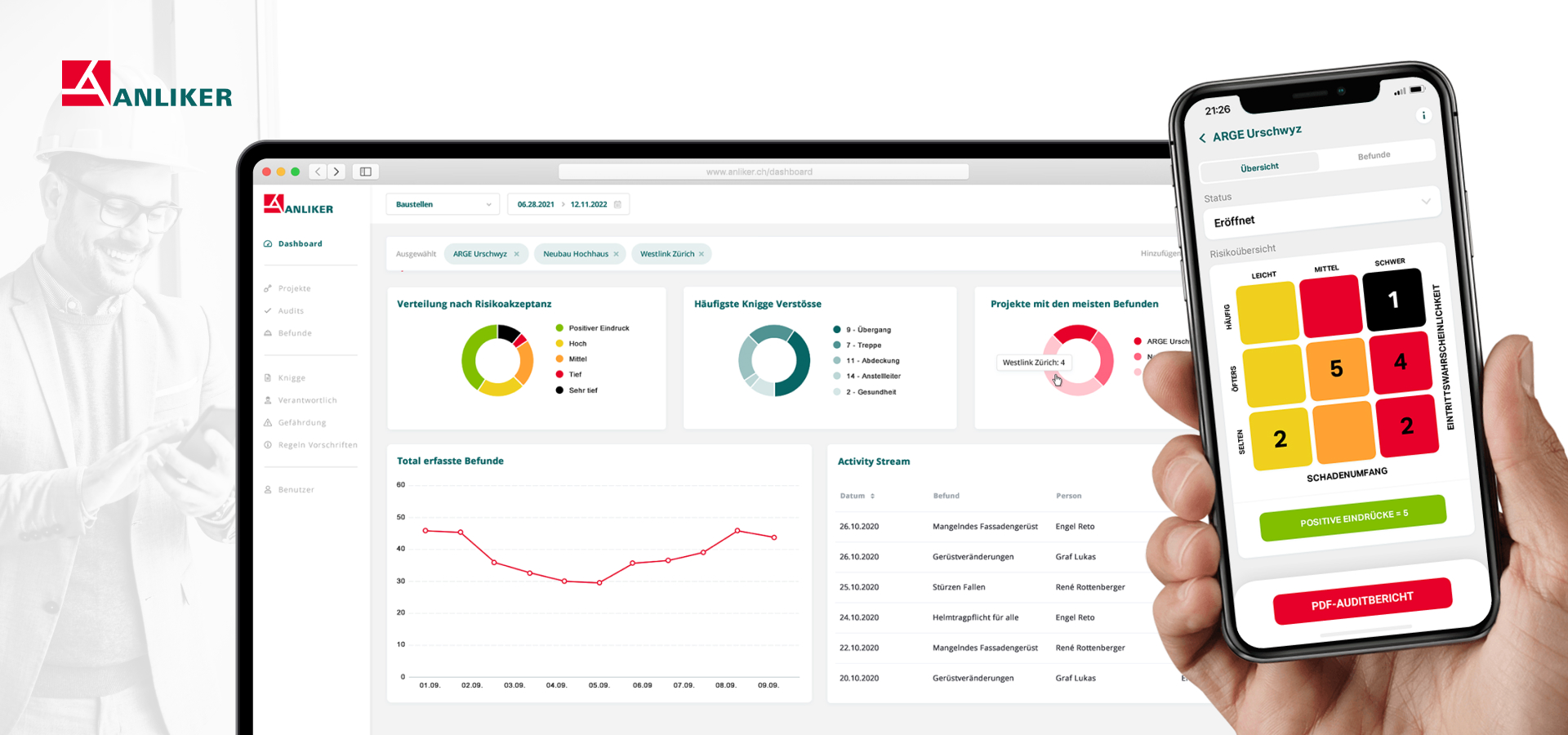
Task: Select ARGE Urschwyz filter chip
Action: [x=487, y=254]
